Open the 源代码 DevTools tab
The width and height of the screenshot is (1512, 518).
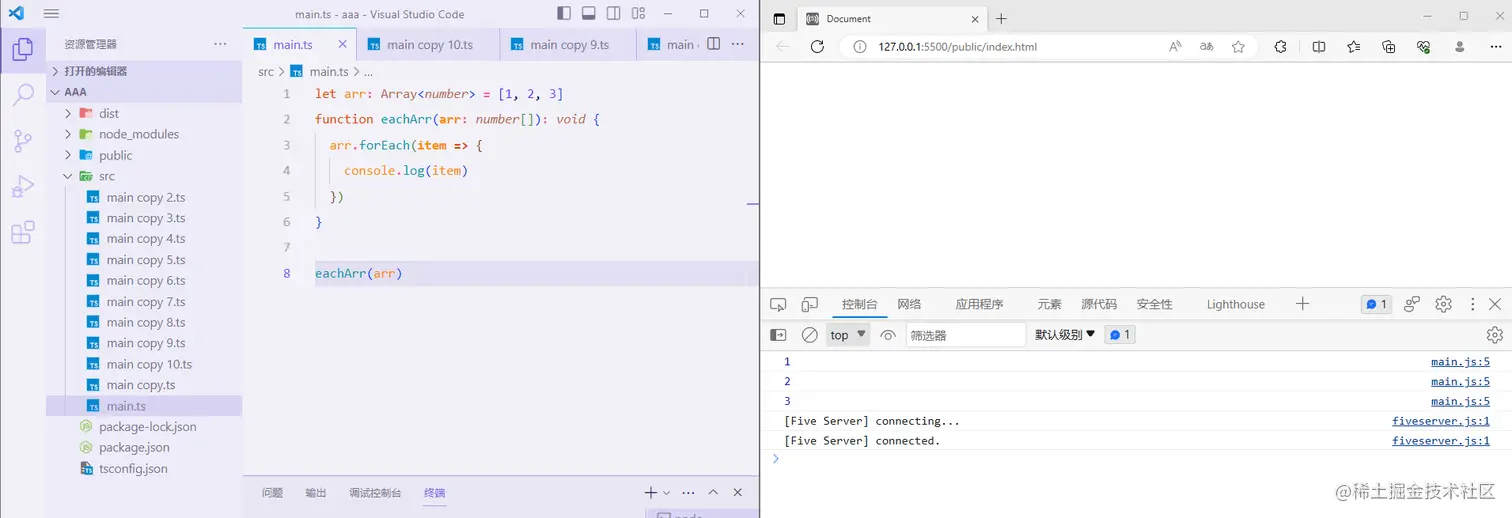pyautogui.click(x=1099, y=304)
